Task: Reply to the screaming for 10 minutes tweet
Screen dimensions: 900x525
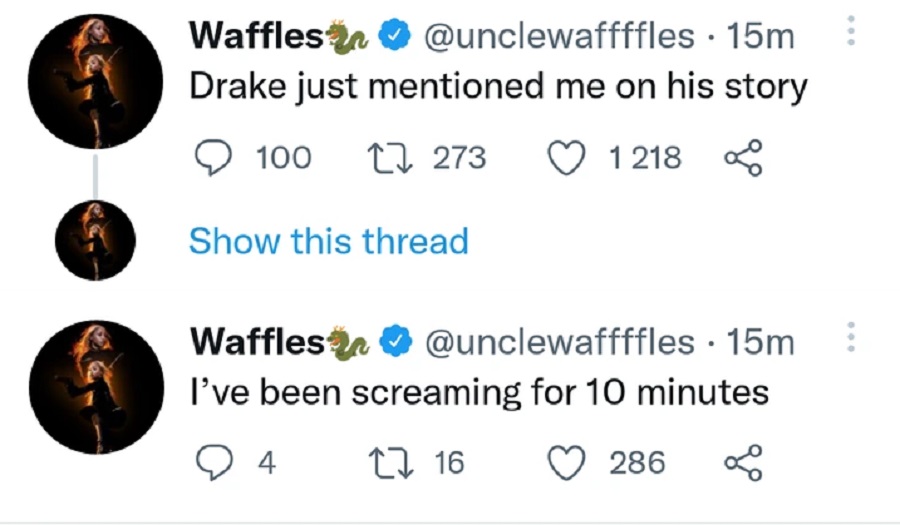Action: click(x=214, y=462)
